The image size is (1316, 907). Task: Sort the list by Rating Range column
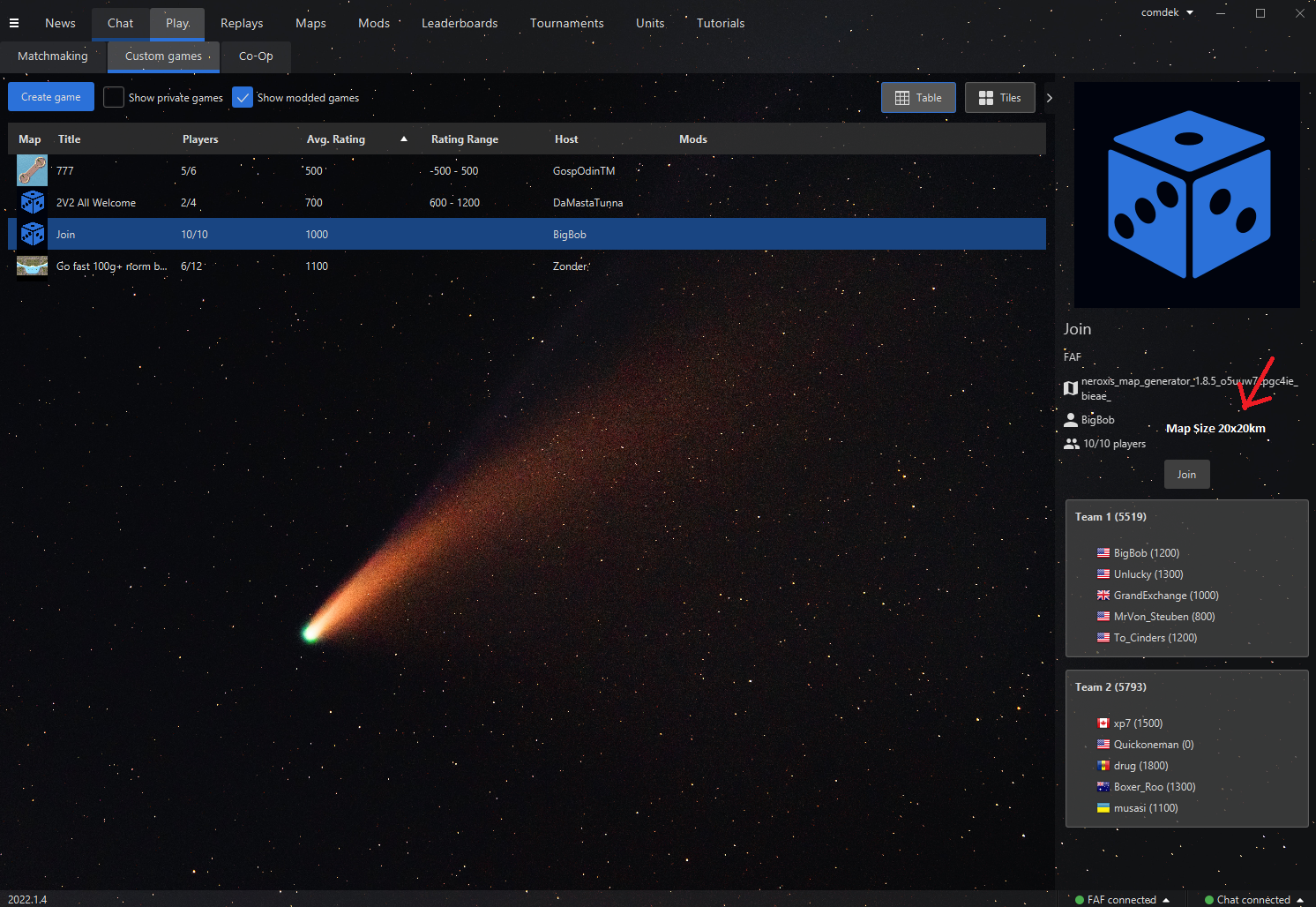[x=465, y=139]
